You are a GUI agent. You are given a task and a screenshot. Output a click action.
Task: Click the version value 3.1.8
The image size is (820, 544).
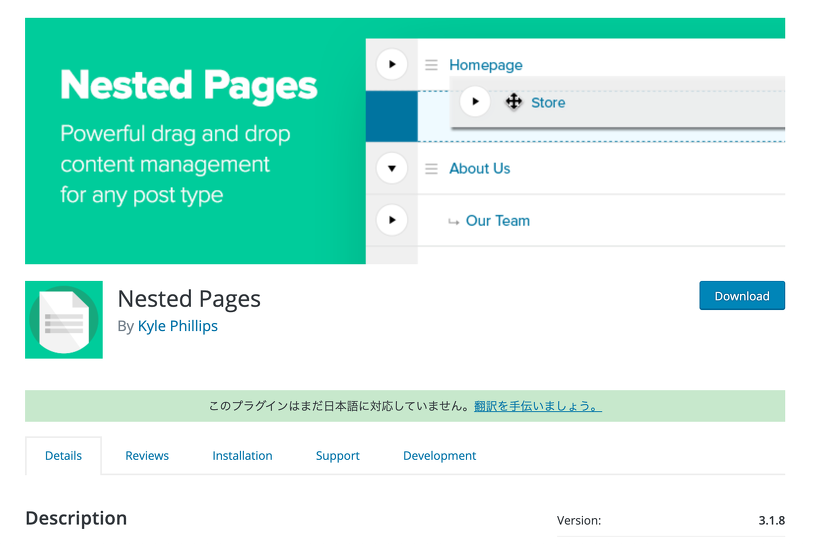(x=771, y=520)
